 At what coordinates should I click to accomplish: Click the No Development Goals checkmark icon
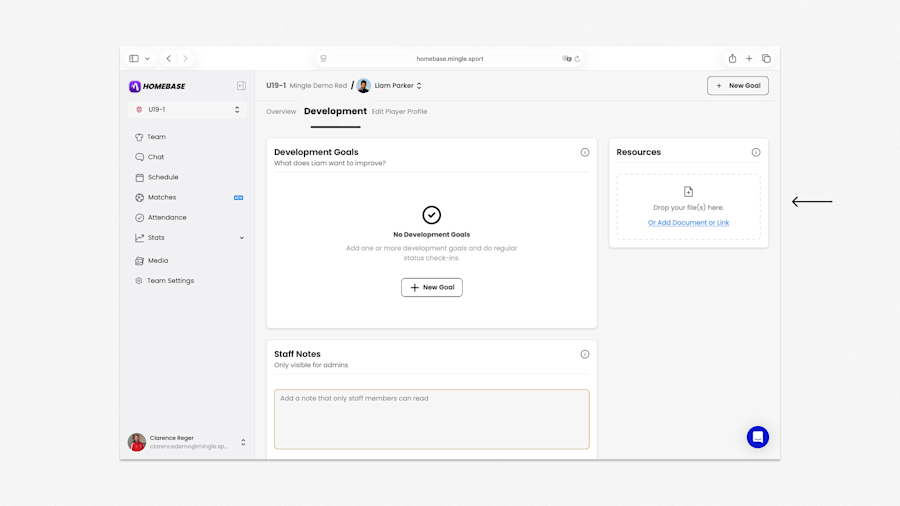tap(432, 215)
